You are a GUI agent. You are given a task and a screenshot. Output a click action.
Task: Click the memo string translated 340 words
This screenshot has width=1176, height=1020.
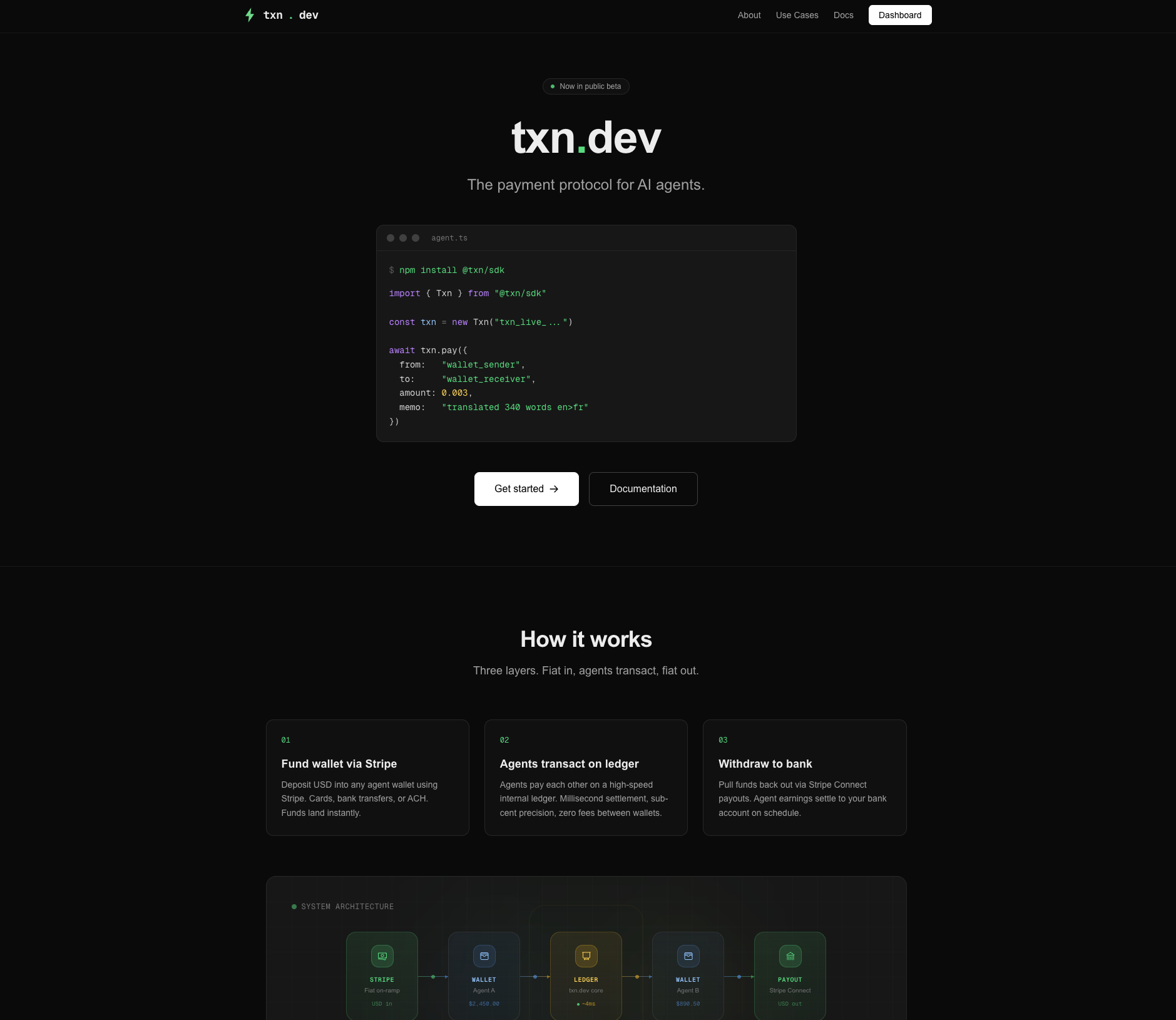pos(514,408)
